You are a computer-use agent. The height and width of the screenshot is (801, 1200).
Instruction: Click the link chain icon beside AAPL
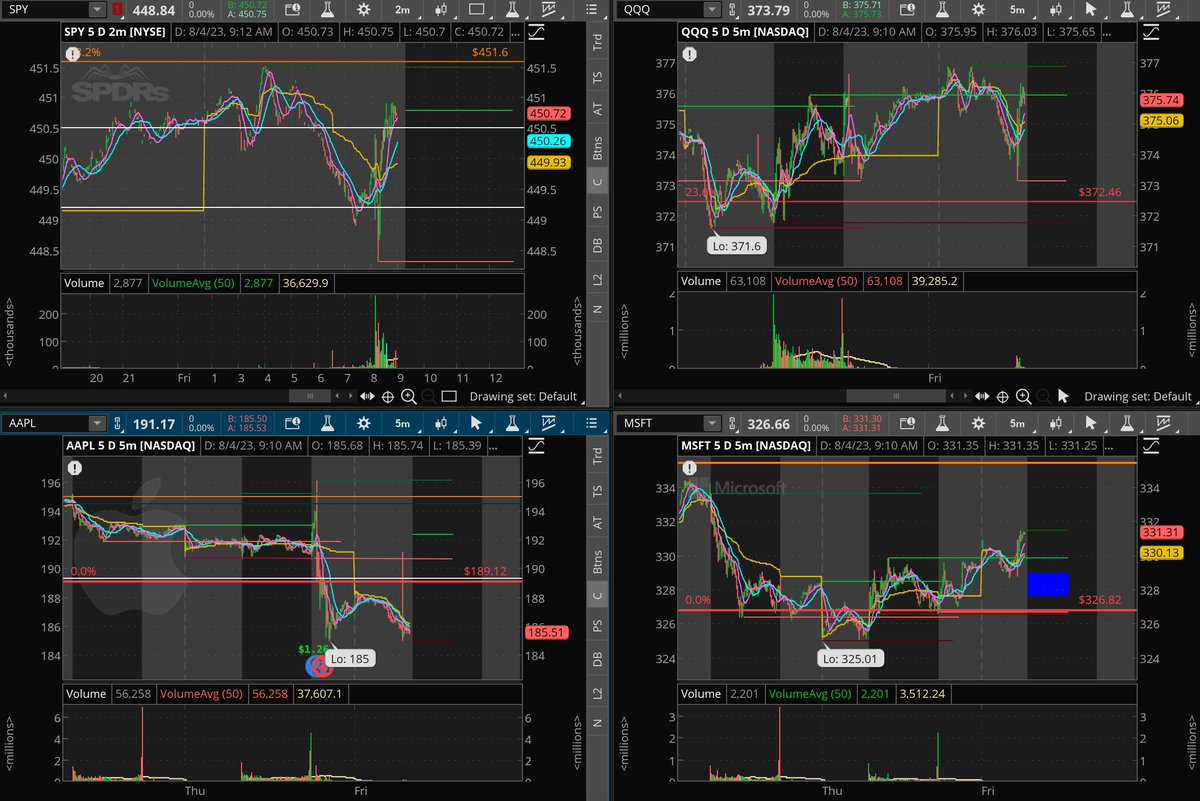[x=119, y=423]
